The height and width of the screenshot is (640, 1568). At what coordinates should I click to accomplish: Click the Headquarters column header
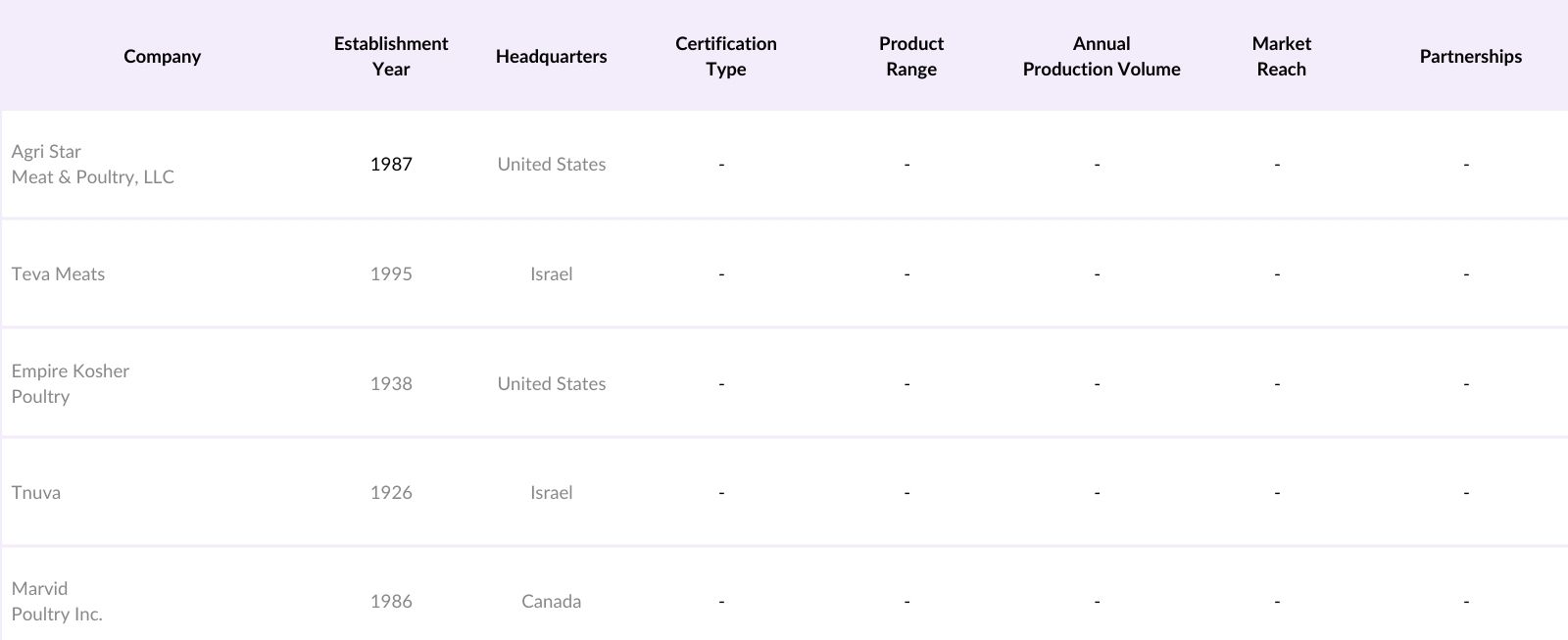pos(551,56)
